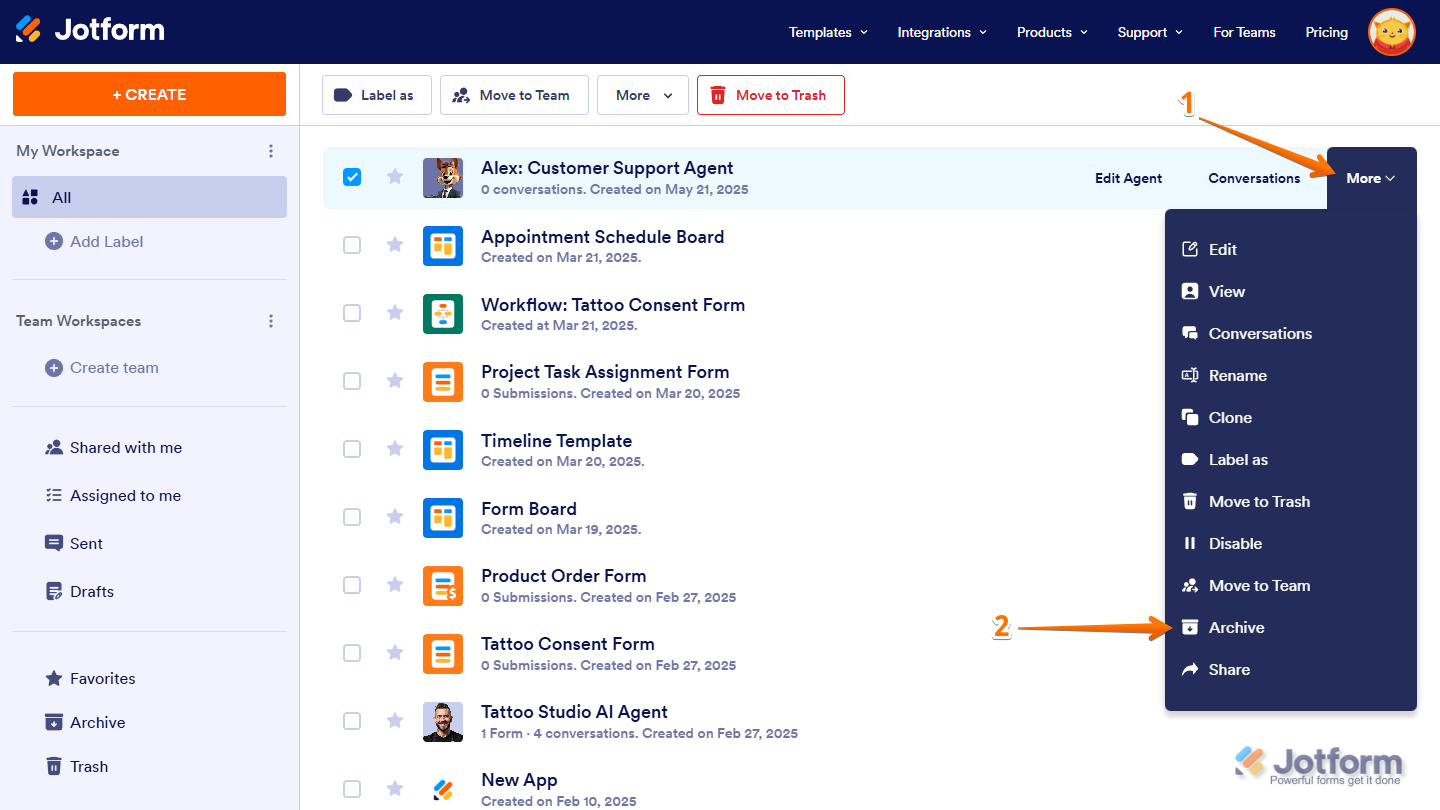Check the Tattoo Consent Form checkbox
Viewport: 1440px width, 810px height.
point(352,653)
